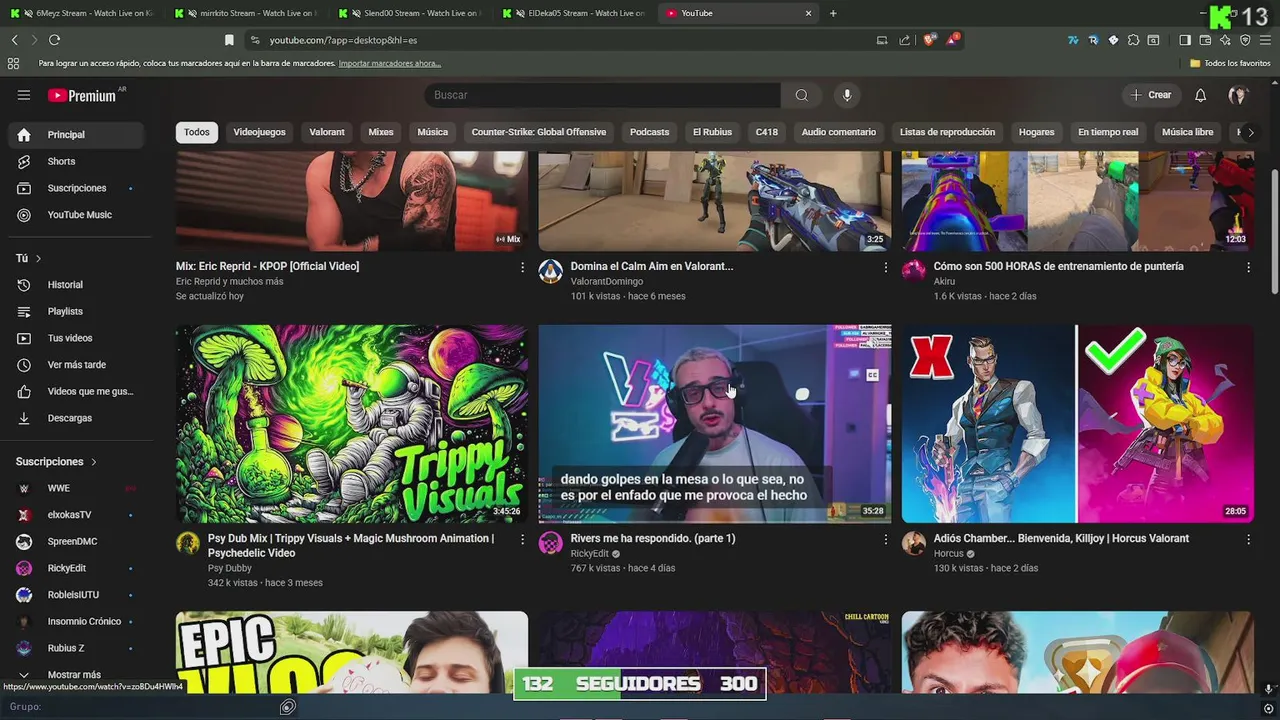Screen dimensions: 1280x720
Task: Open new browser tab
Action: (x=833, y=13)
